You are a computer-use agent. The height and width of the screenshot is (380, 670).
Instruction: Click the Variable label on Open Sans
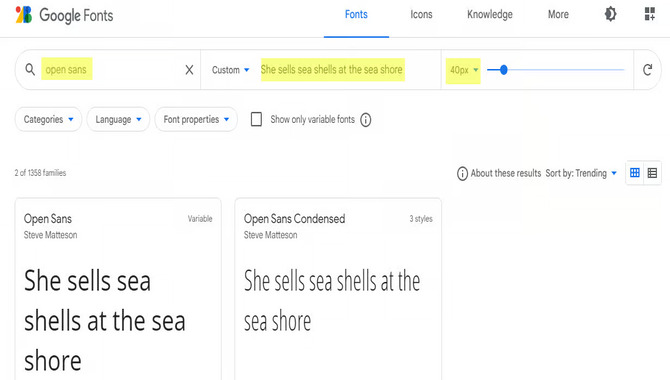200,219
